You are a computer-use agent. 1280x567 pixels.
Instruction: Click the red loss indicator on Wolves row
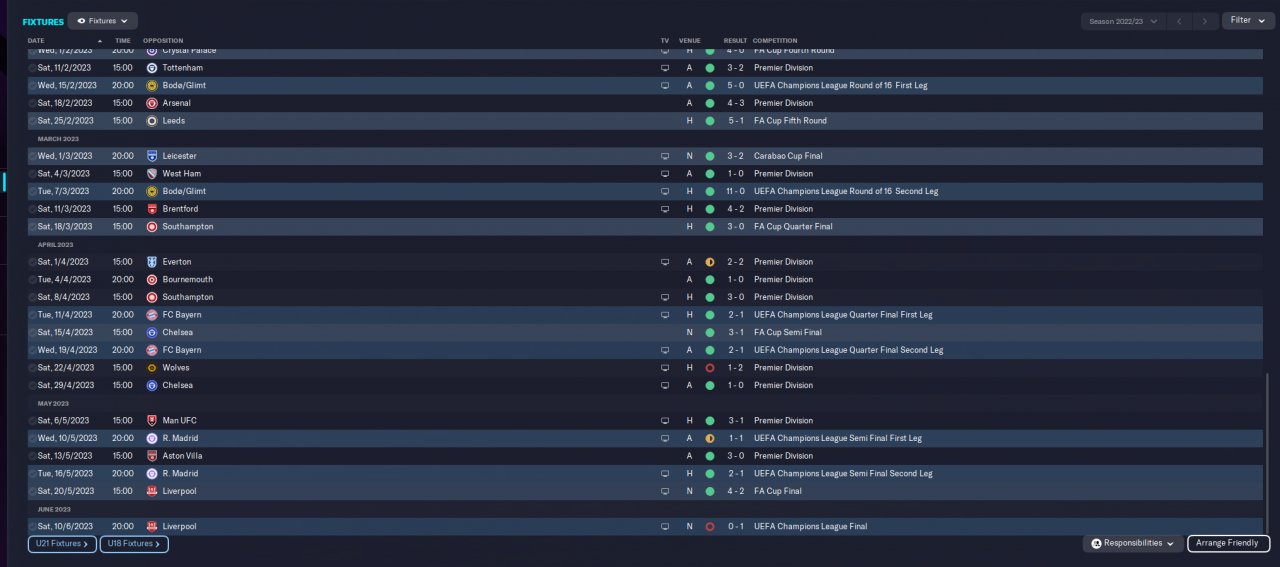(710, 368)
